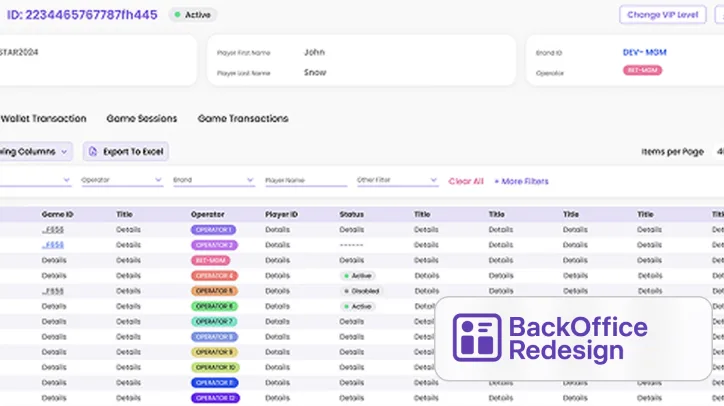Click the Items per Page label

(x=672, y=151)
